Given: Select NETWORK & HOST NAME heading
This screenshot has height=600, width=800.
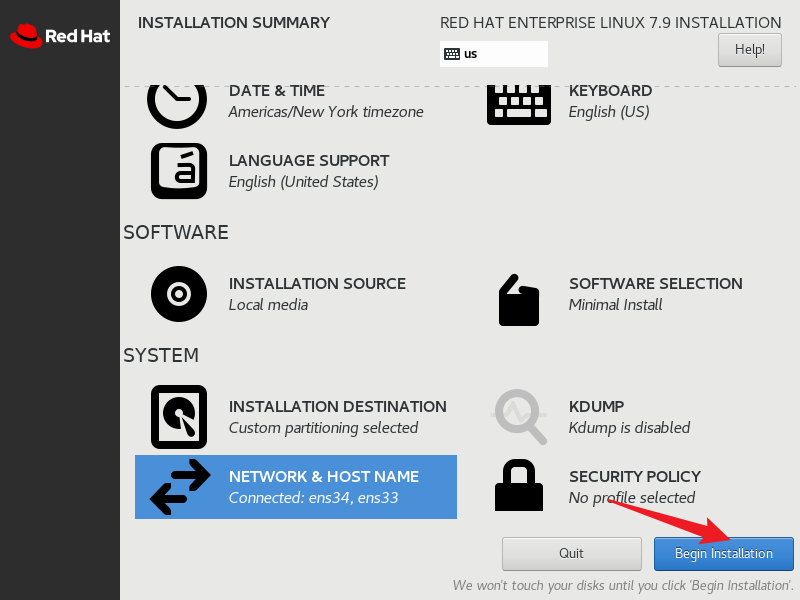Looking at the screenshot, I should [323, 477].
